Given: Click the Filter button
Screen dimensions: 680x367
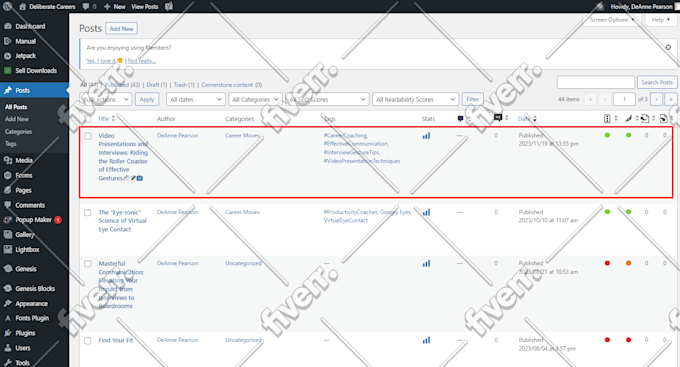Looking at the screenshot, I should coord(473,99).
